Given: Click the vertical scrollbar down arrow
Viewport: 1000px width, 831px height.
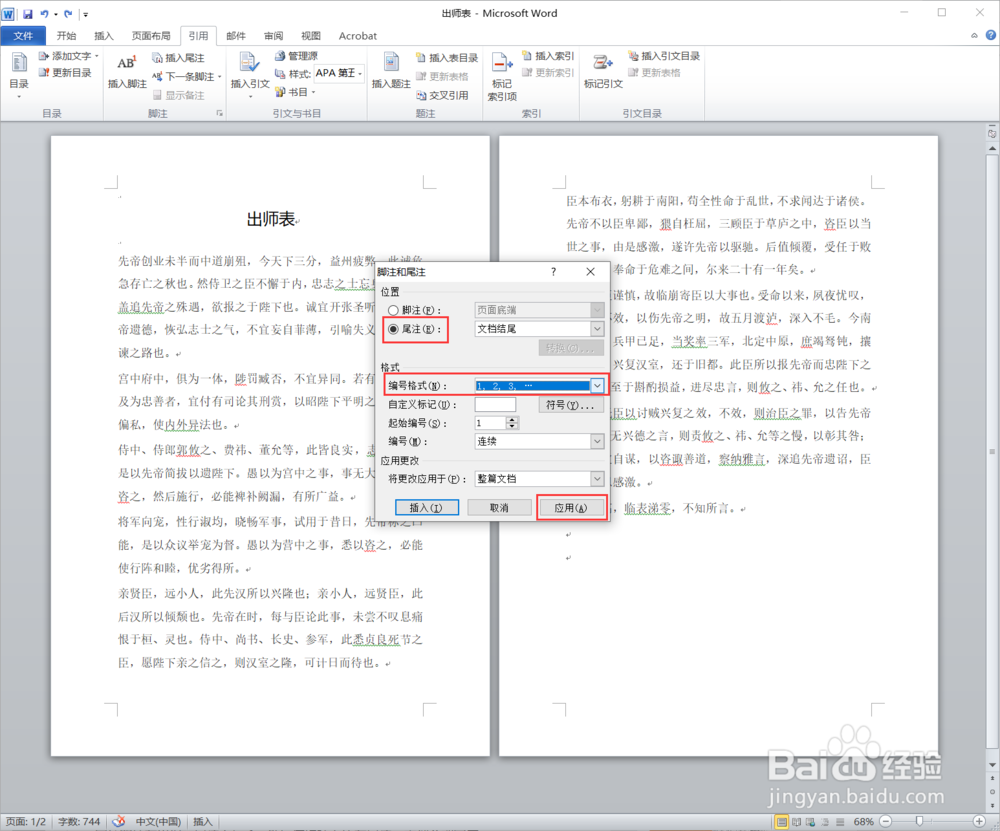Looking at the screenshot, I should tap(992, 765).
